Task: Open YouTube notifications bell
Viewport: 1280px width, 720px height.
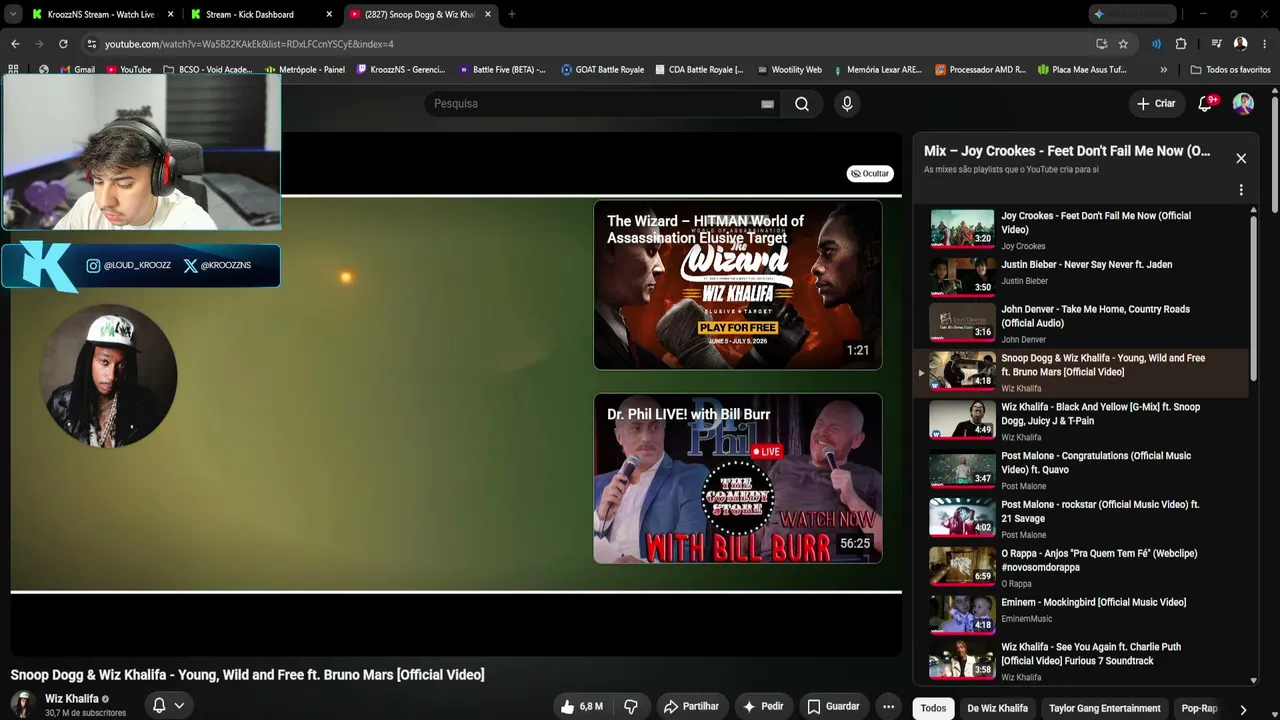Action: pyautogui.click(x=1206, y=104)
